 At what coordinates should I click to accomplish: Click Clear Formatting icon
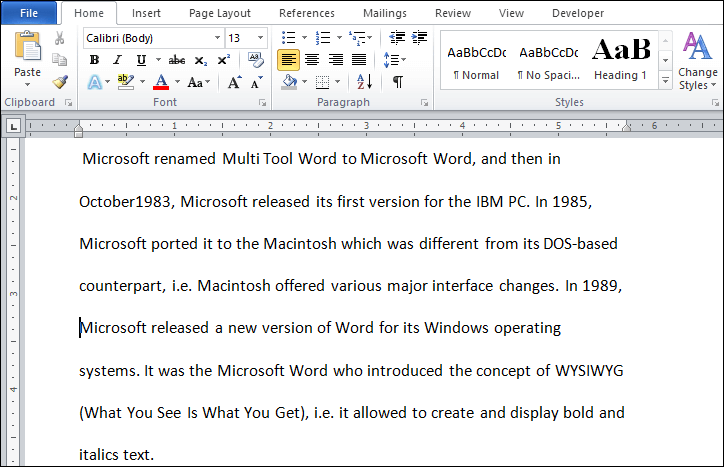(x=255, y=60)
